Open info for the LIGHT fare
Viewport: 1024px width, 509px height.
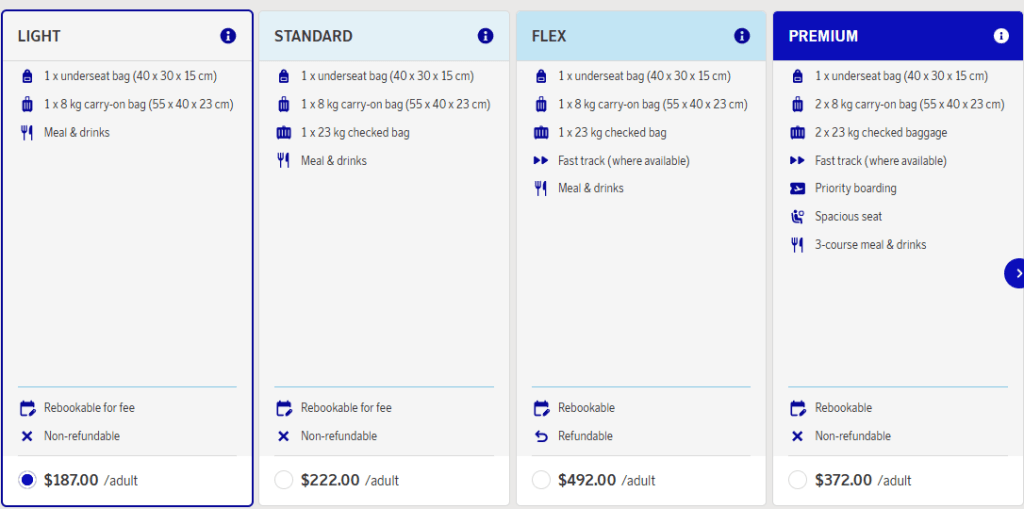pos(228,36)
